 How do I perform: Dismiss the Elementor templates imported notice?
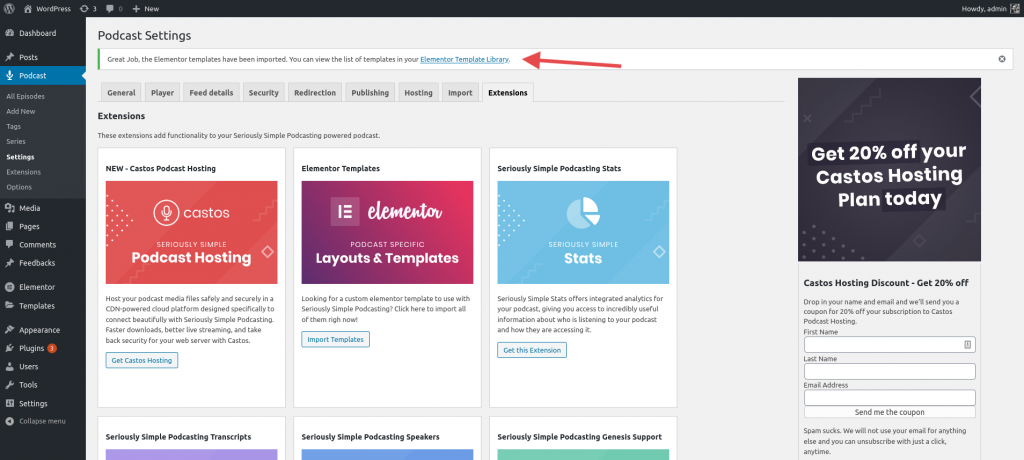point(1001,59)
